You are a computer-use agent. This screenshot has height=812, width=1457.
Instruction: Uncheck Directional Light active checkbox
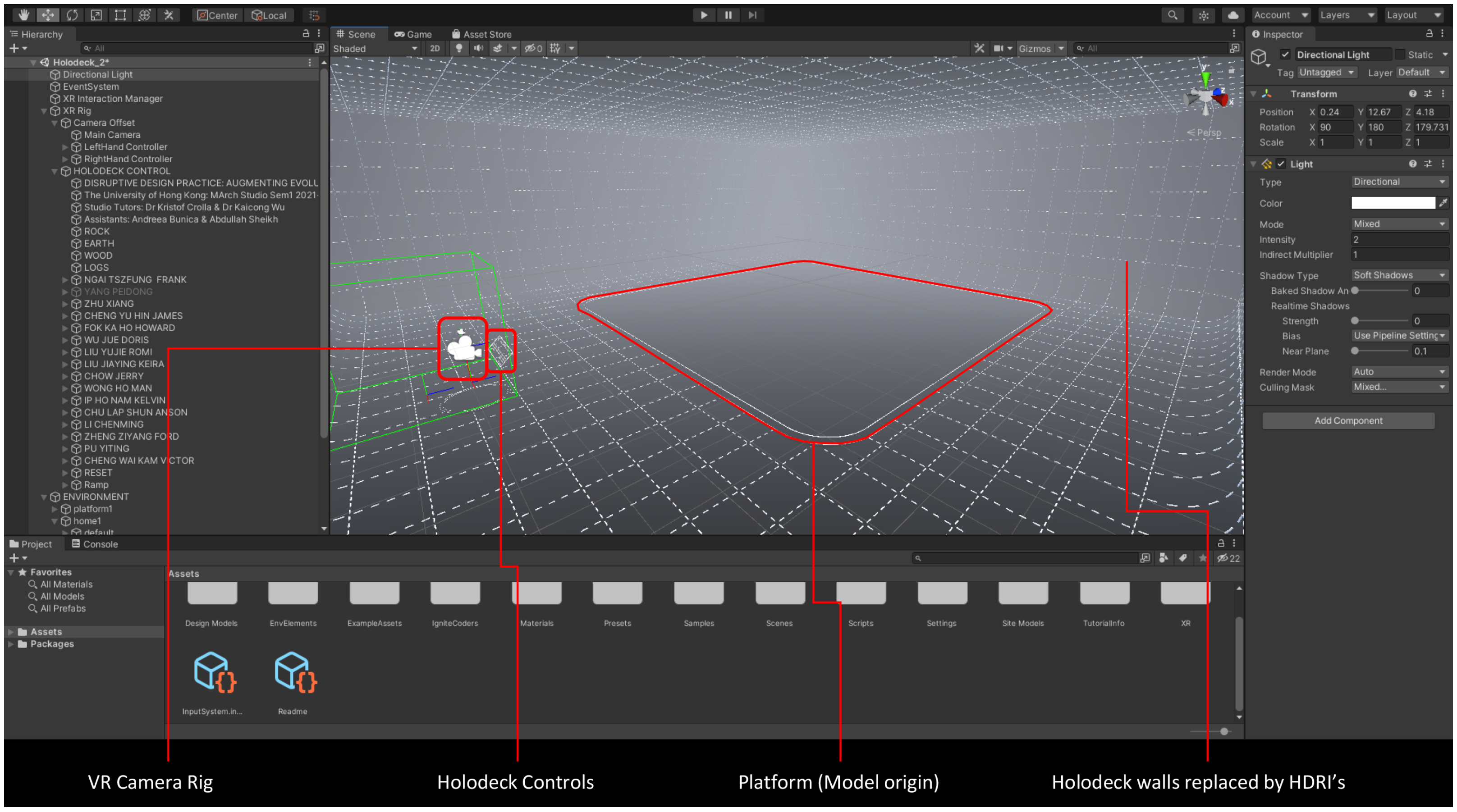point(1285,54)
